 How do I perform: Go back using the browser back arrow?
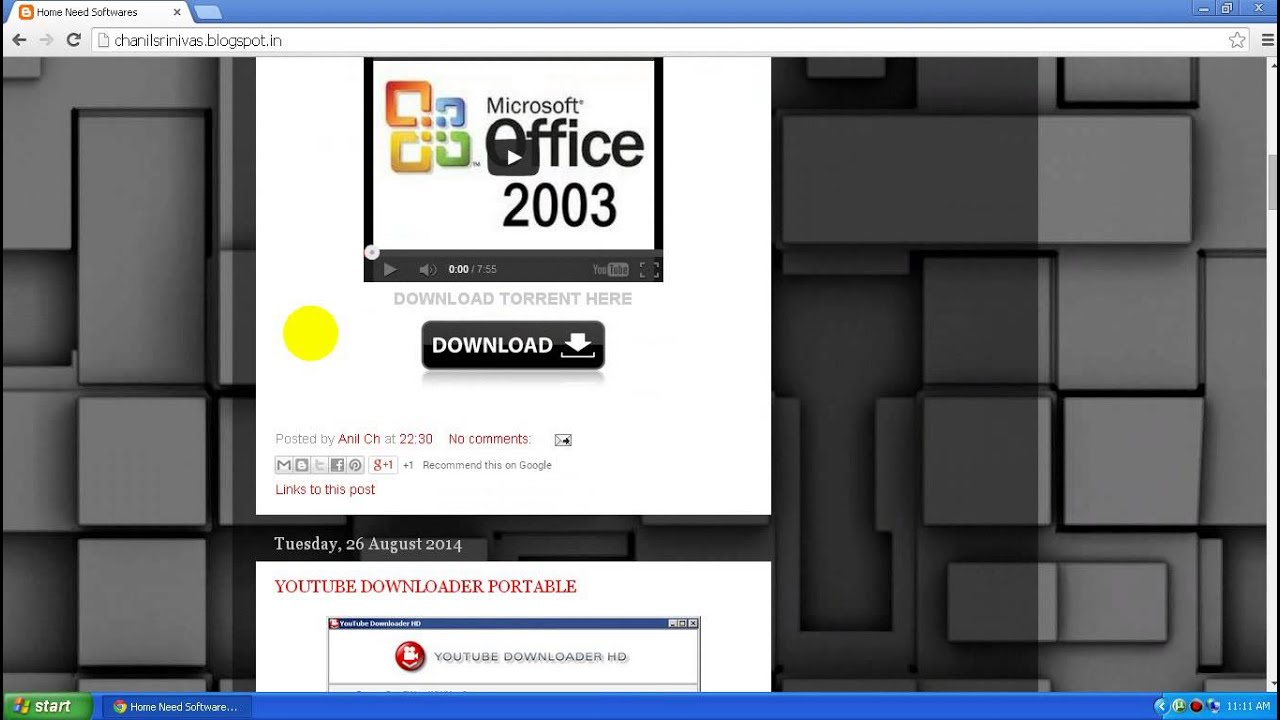19,40
